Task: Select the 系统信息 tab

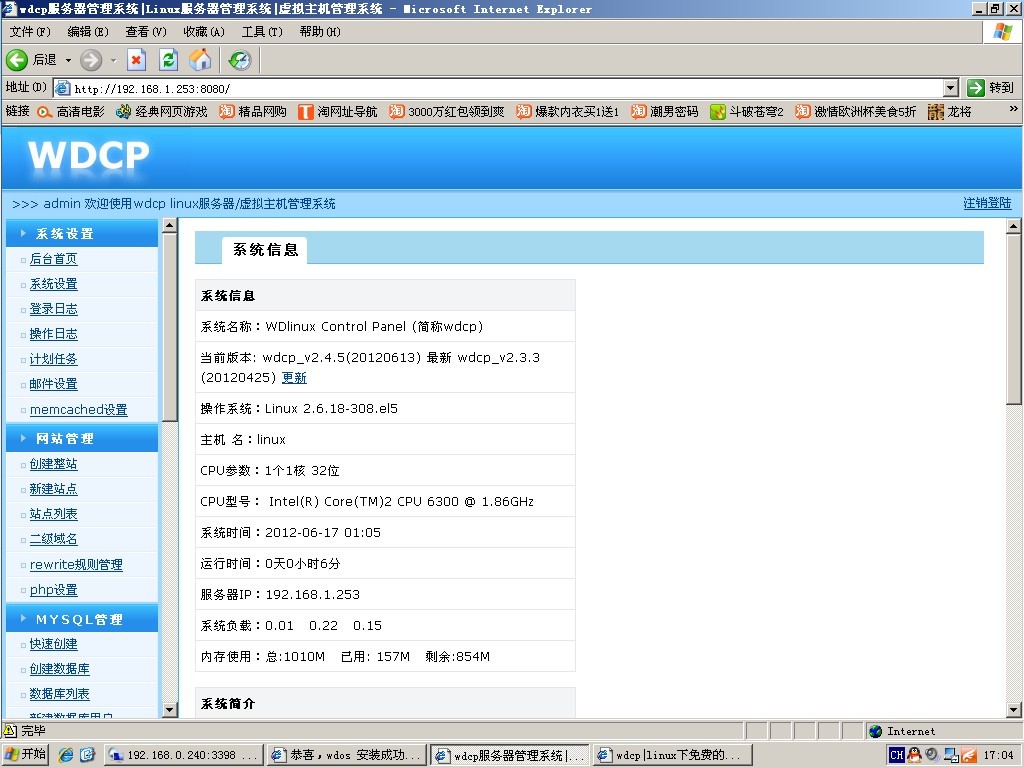Action: (265, 250)
